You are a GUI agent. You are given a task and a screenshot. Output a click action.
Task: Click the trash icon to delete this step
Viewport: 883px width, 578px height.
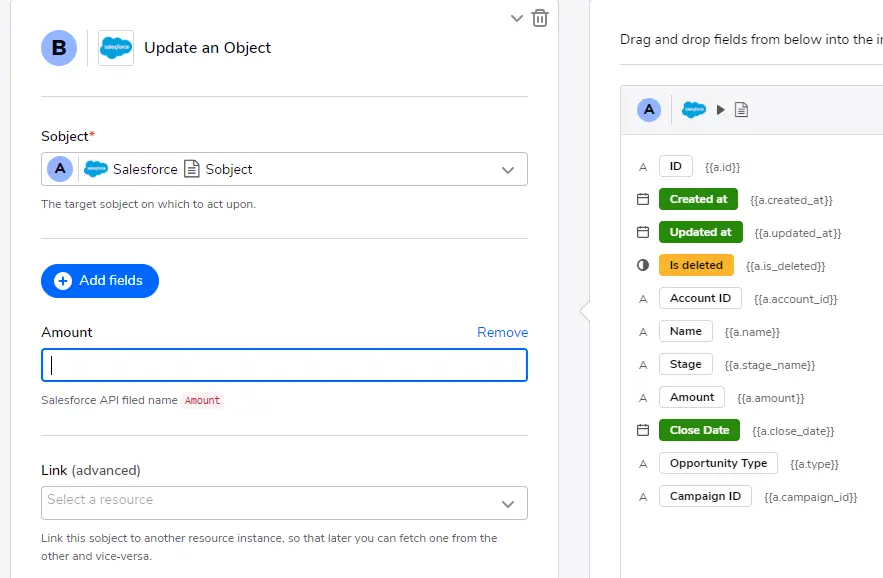pos(540,18)
